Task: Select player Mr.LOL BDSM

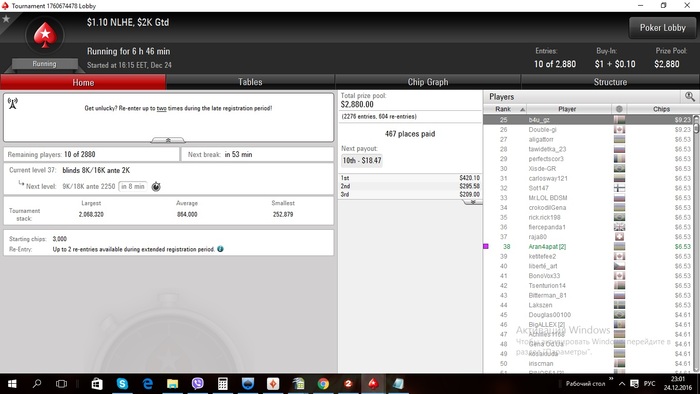Action: 588,198
